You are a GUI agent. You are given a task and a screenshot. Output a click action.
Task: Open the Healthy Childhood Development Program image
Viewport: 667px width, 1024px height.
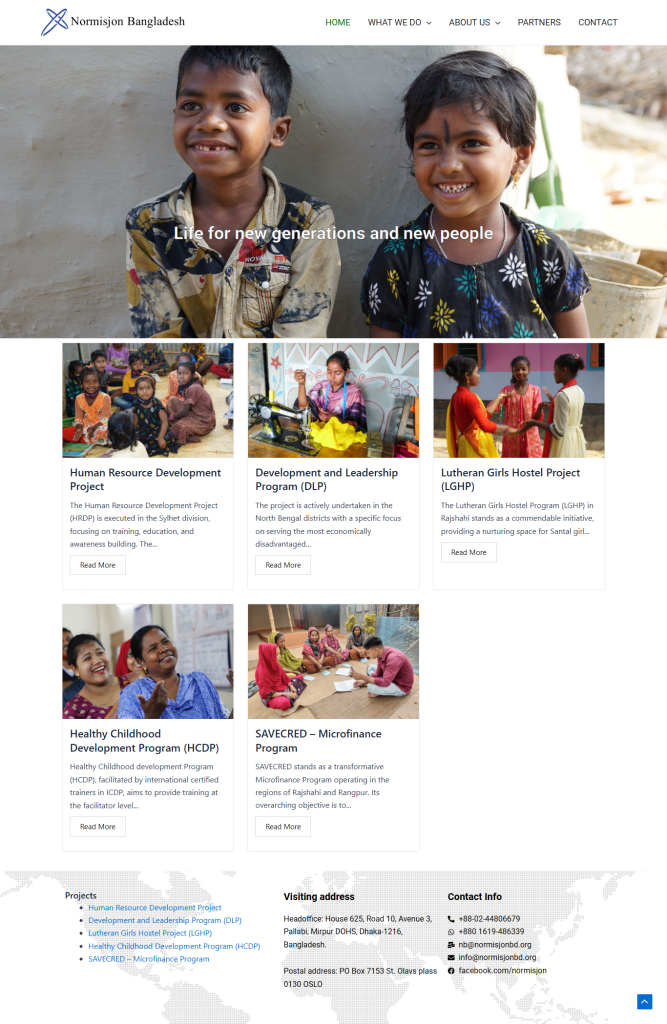(148, 662)
